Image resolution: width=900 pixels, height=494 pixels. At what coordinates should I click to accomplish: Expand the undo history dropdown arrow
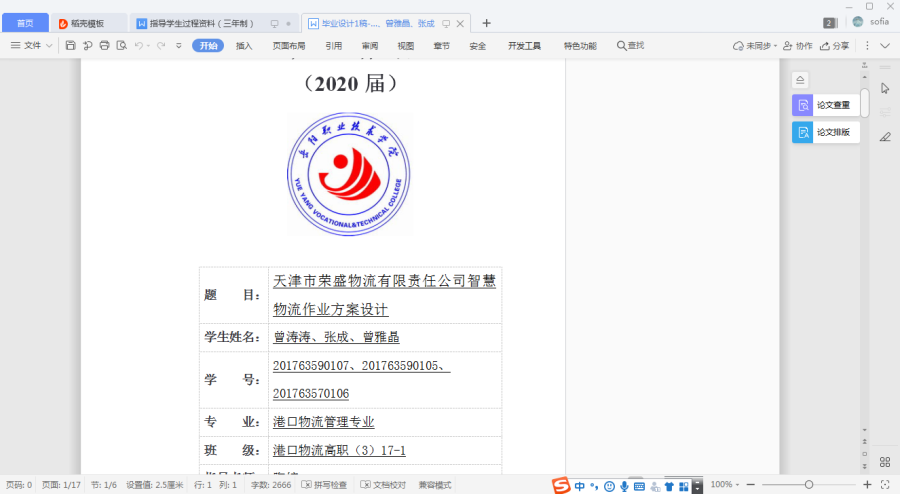148,45
